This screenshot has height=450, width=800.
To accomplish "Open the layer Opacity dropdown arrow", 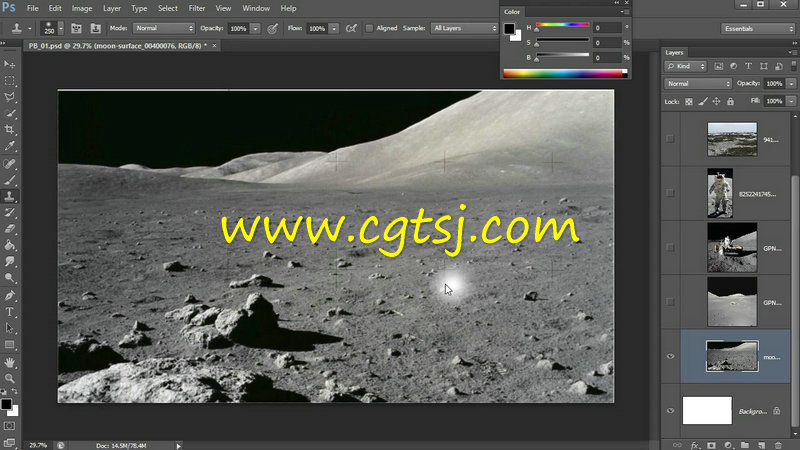I will (x=791, y=84).
